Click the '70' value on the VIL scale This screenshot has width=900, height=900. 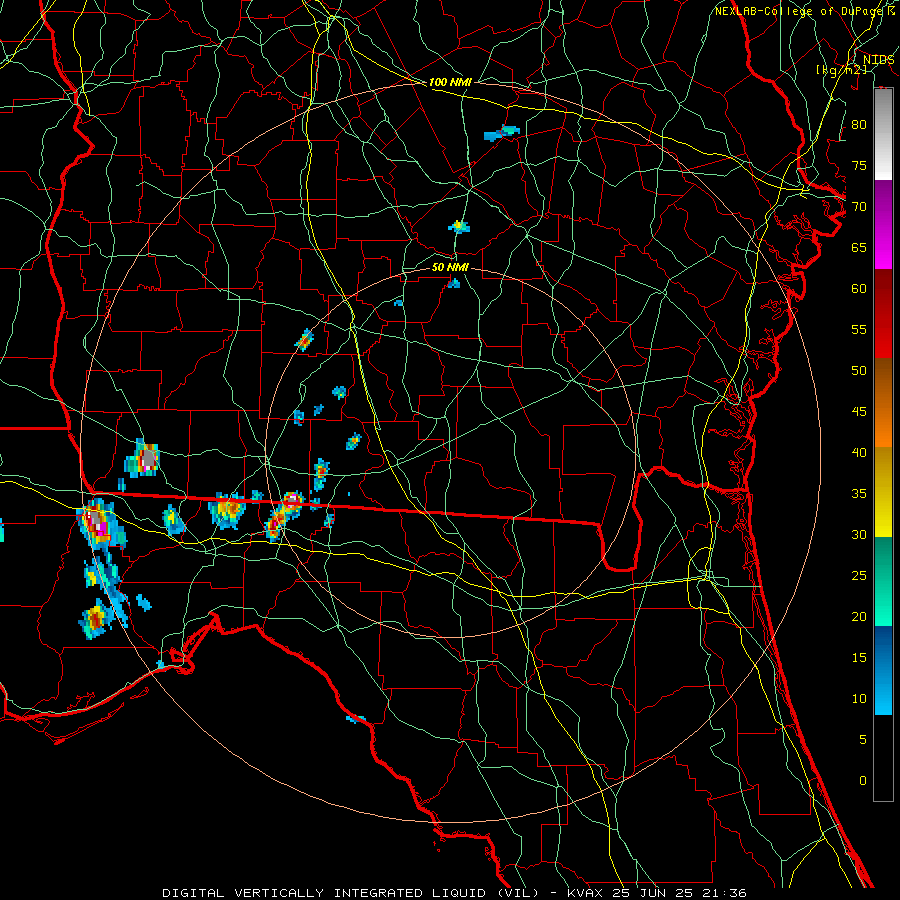click(859, 207)
